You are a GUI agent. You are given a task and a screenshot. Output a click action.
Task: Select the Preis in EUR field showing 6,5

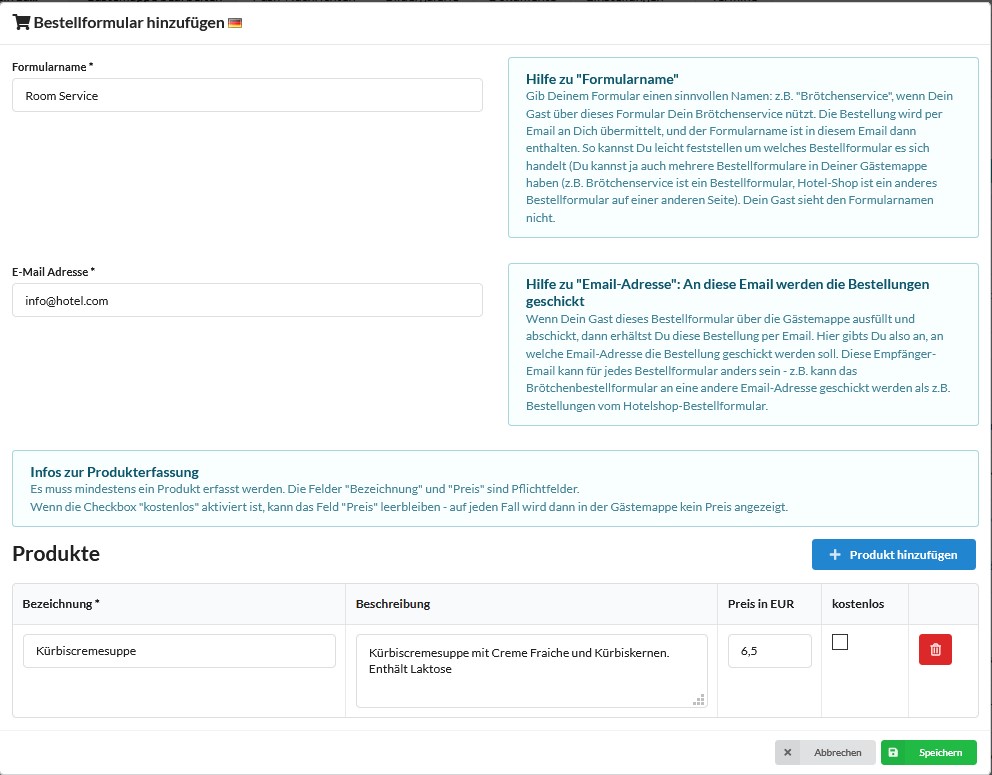(769, 651)
